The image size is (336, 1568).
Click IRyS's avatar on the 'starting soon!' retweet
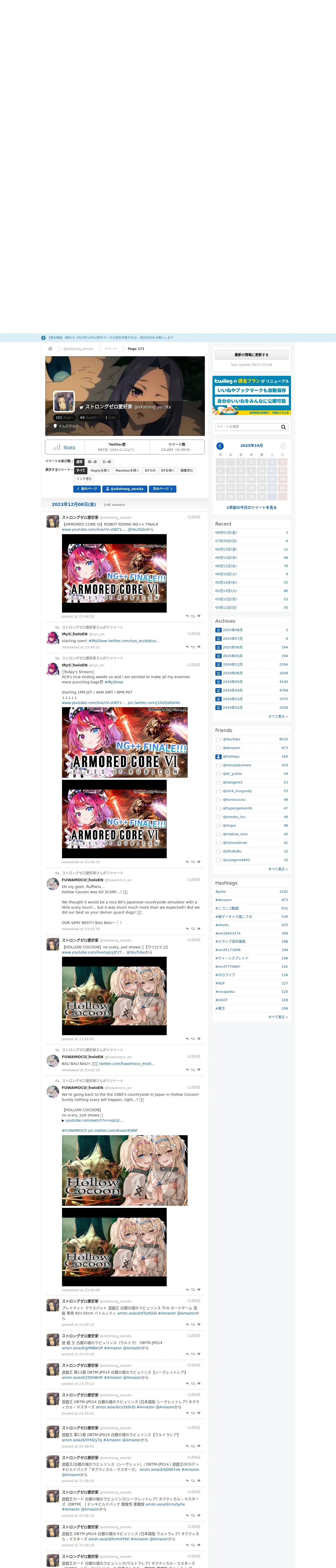coord(53,638)
